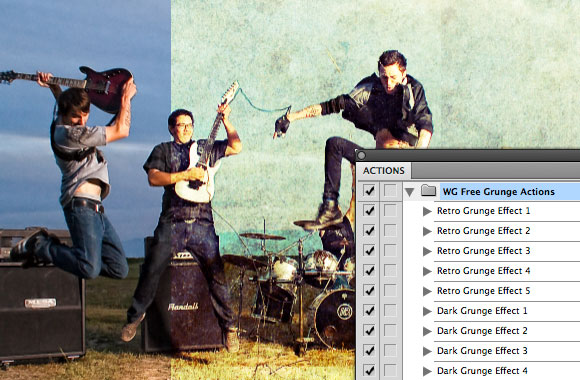Expand Dark Grunge Effect 1 action
The height and width of the screenshot is (380, 580).
point(427,311)
